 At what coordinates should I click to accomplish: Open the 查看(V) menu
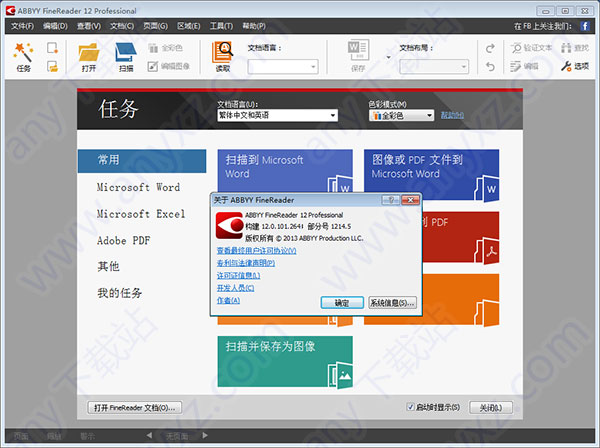tap(89, 26)
